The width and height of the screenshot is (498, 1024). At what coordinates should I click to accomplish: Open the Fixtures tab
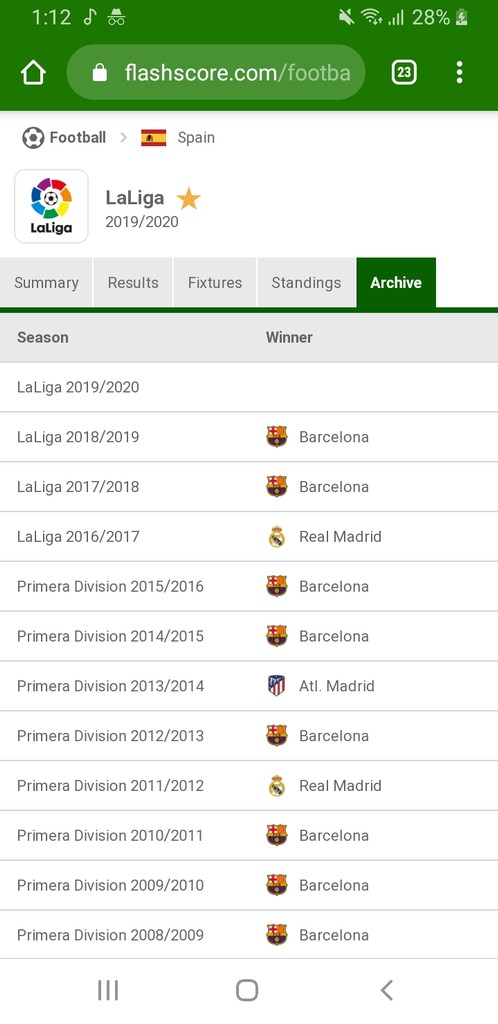pos(215,283)
